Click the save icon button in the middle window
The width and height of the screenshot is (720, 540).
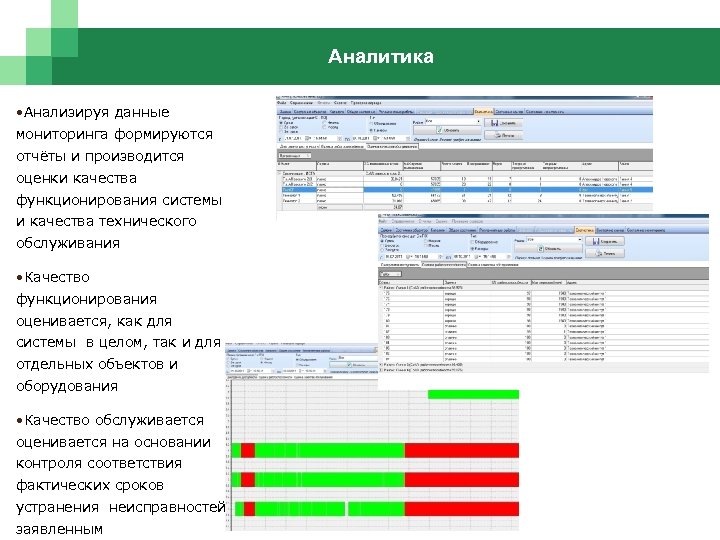[605, 241]
